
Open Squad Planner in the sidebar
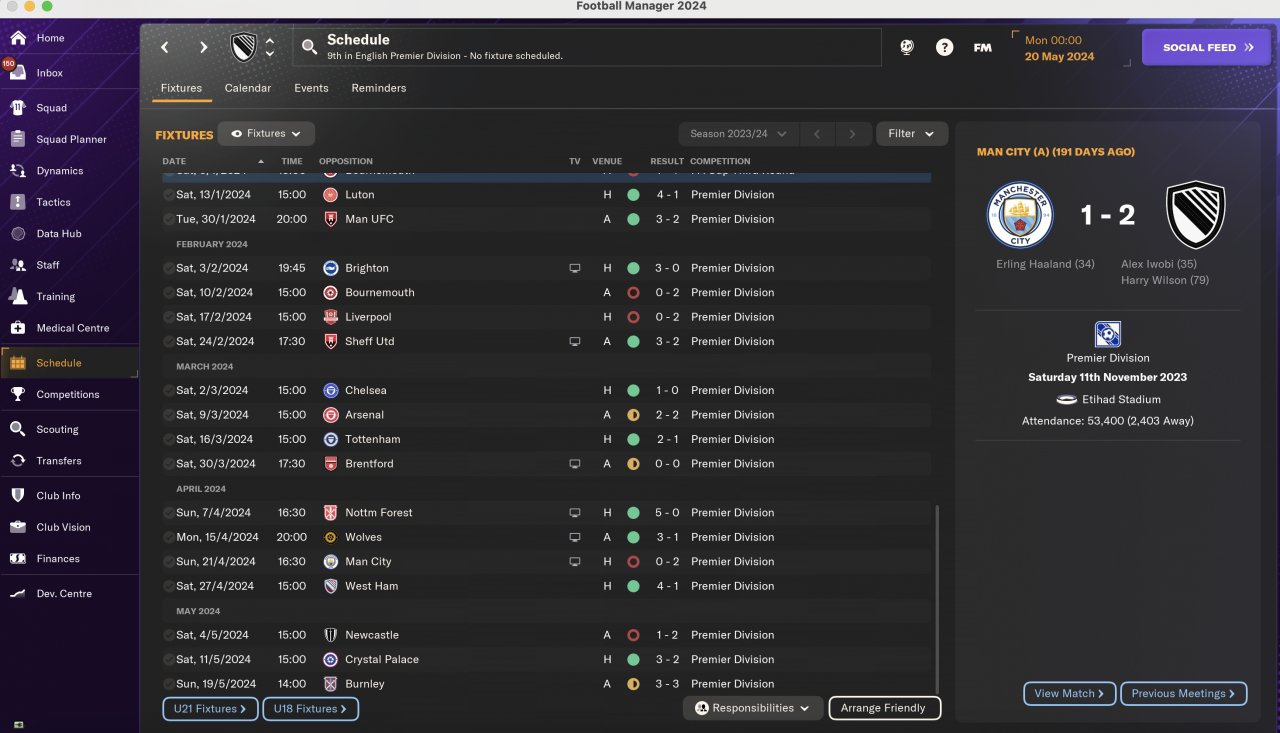click(x=70, y=139)
